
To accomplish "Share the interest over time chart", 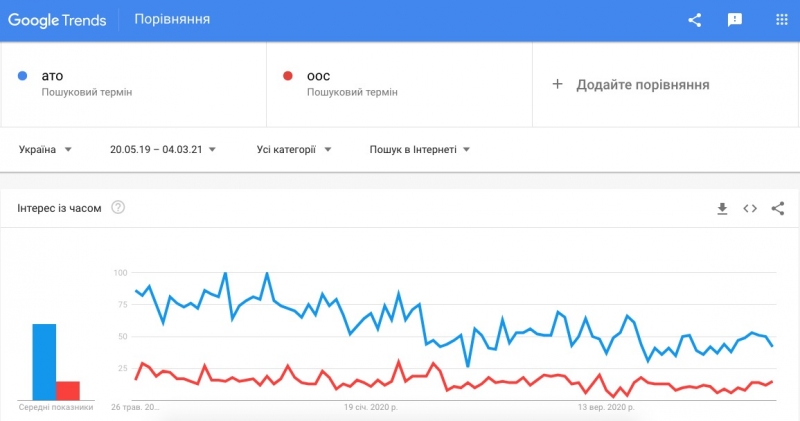I will [x=778, y=208].
